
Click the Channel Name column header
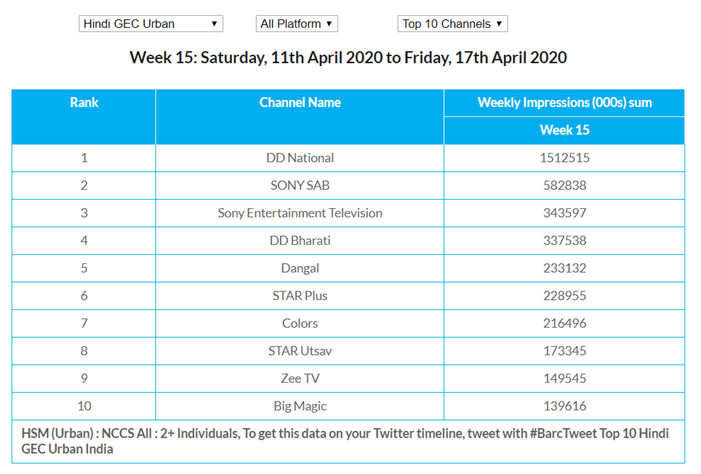pyautogui.click(x=300, y=103)
